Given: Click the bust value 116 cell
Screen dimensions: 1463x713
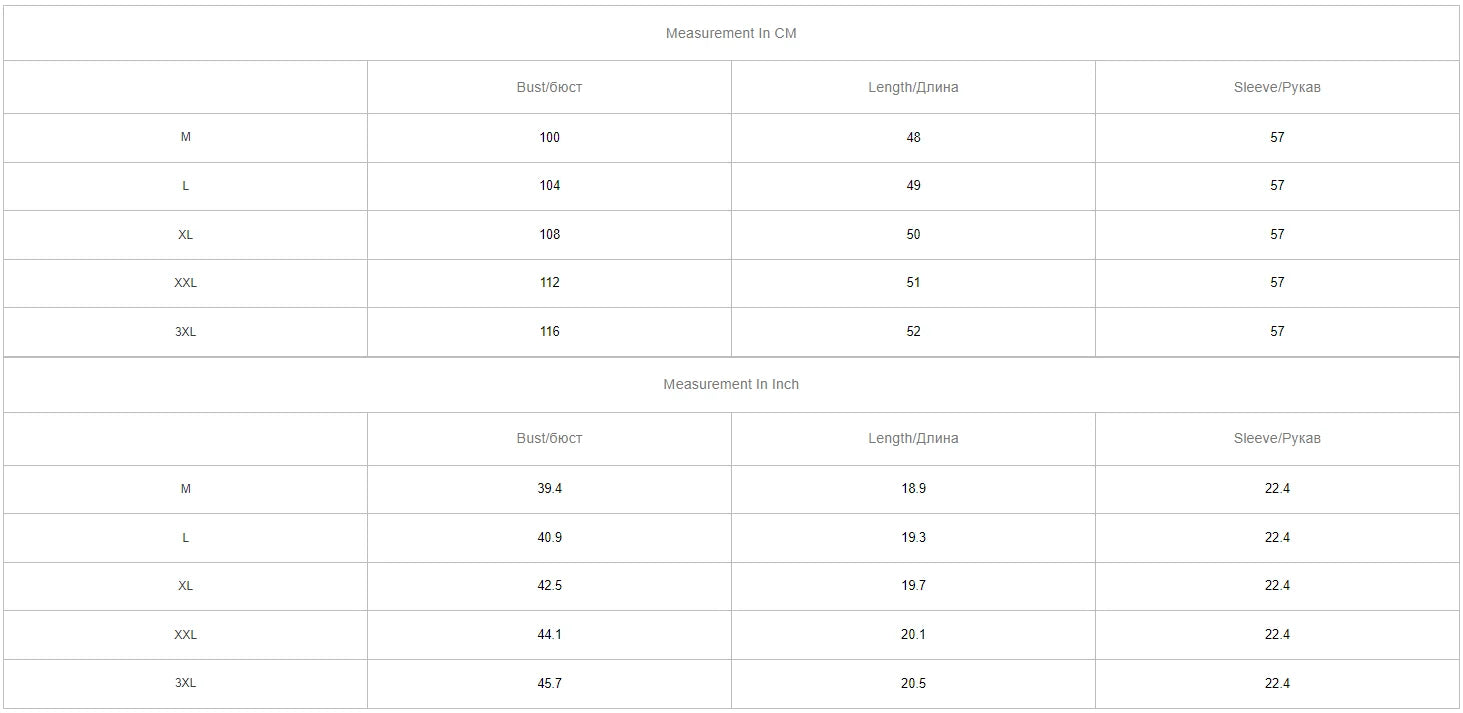Looking at the screenshot, I should click(x=549, y=331).
